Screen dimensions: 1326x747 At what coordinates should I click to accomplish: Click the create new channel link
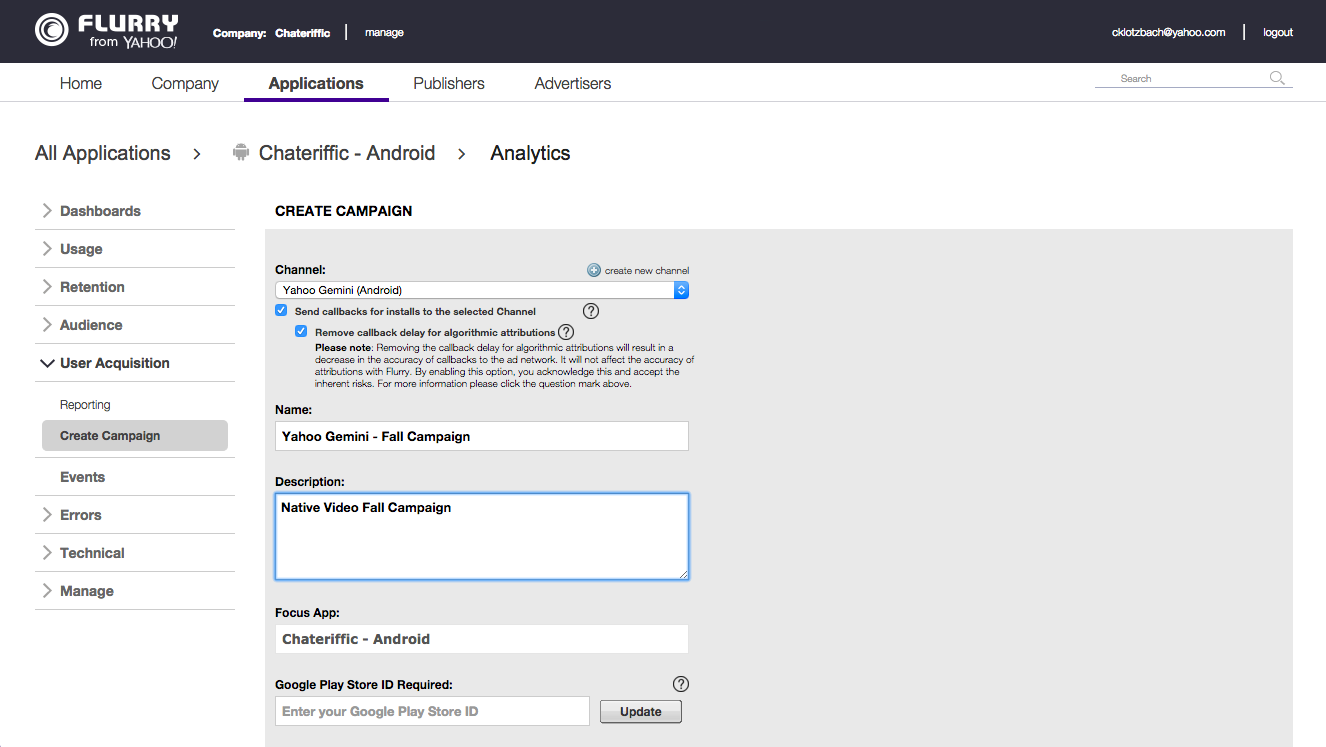(647, 270)
